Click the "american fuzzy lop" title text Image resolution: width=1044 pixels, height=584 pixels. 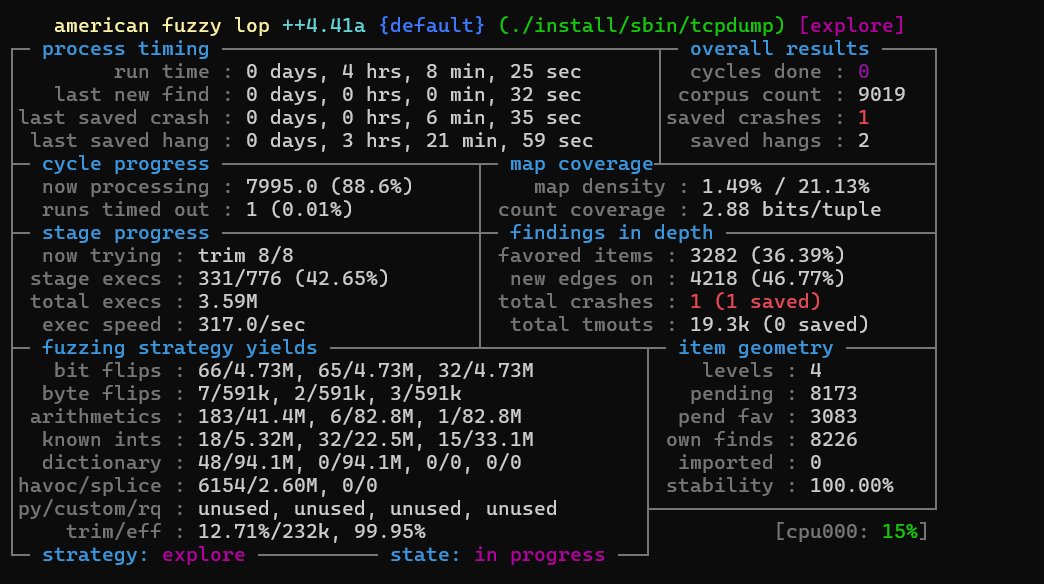tap(162, 26)
